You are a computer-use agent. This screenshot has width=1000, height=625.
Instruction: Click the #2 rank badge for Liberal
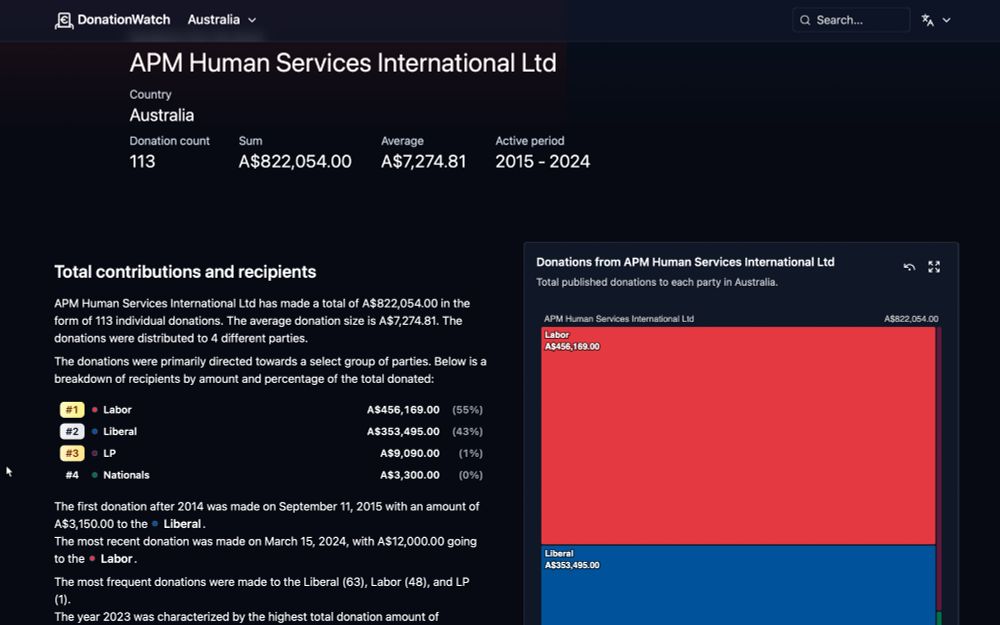coord(72,432)
